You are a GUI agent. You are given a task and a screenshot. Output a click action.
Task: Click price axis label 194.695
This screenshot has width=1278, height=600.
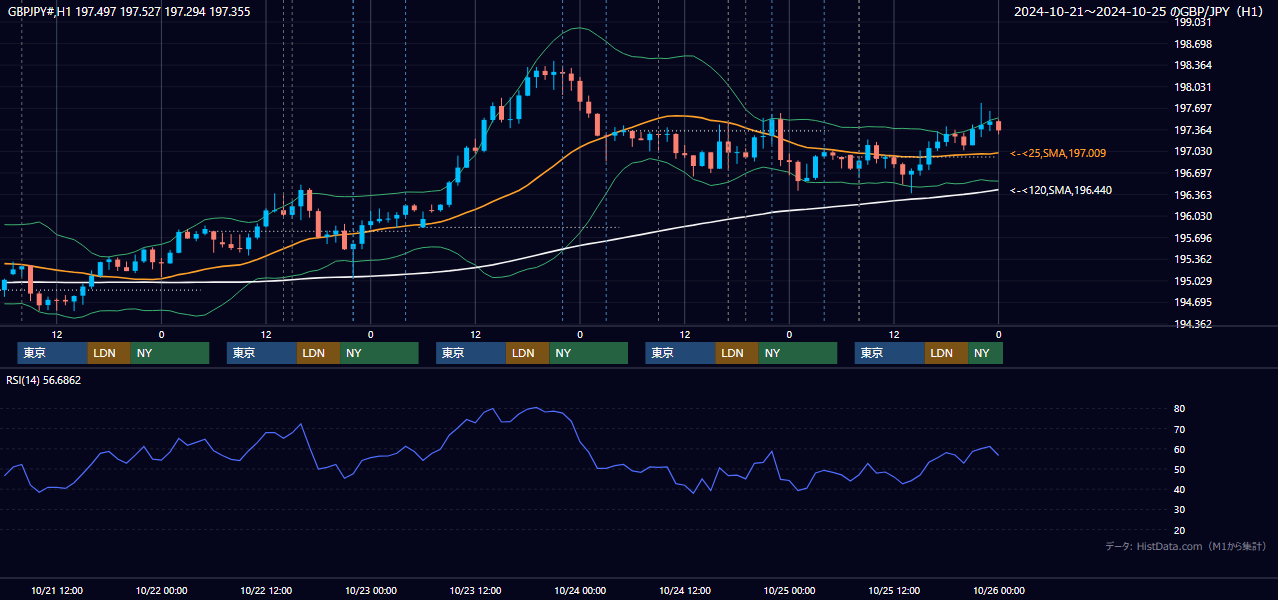[1193, 302]
